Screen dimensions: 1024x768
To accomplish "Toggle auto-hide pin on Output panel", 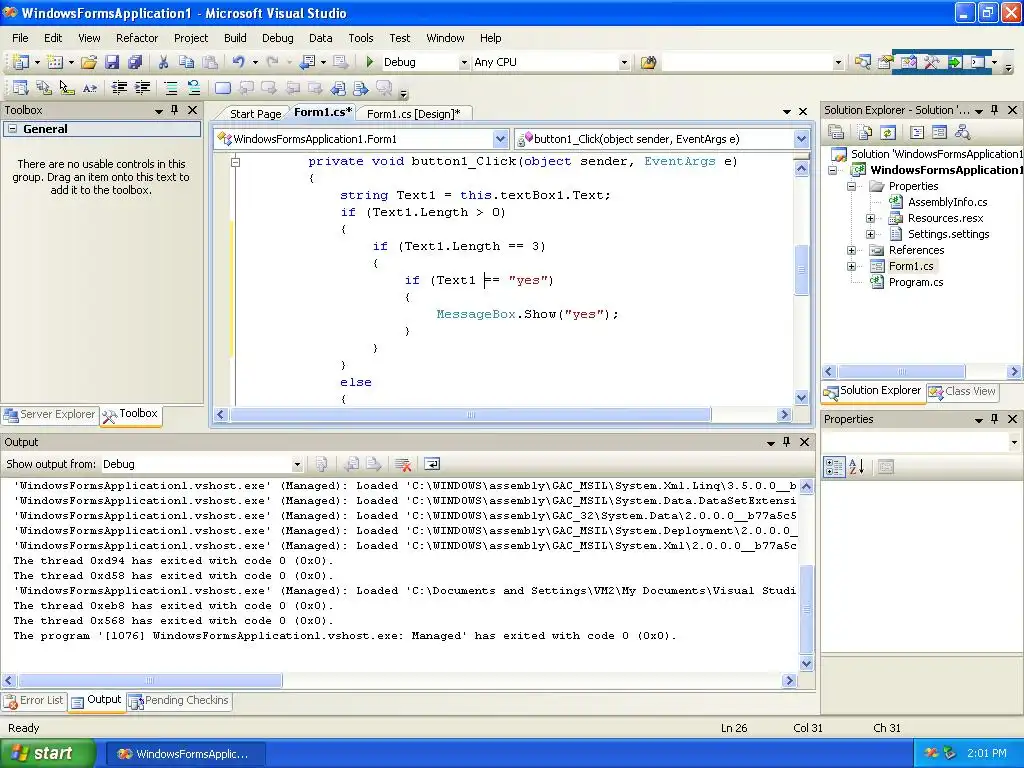I will pyautogui.click(x=786, y=442).
